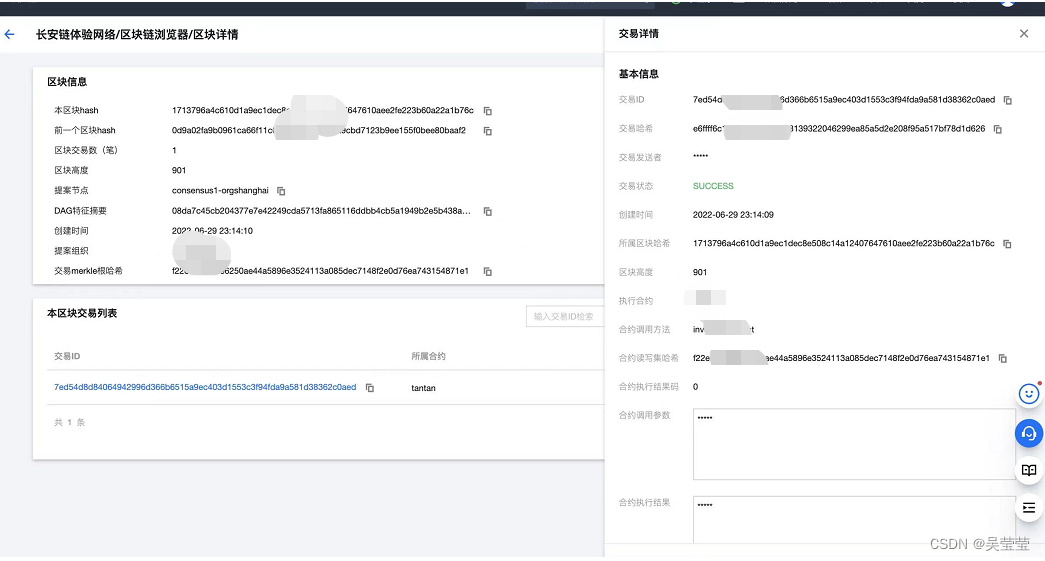The image size is (1045, 561).
Task: Open the list menu floating button
Action: tap(1029, 508)
